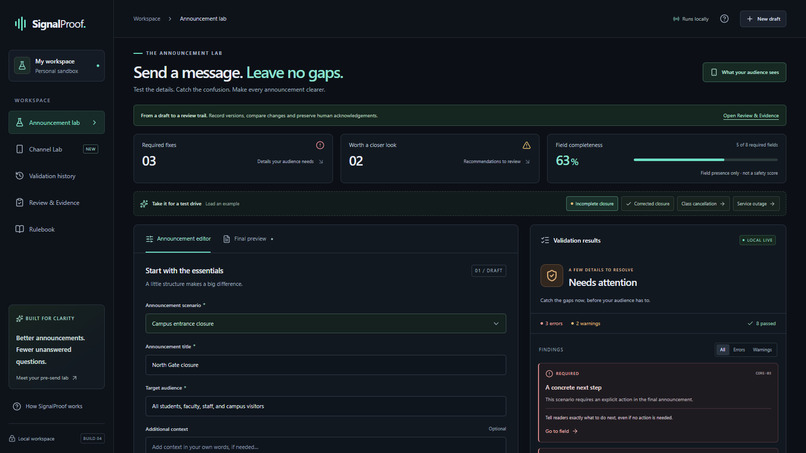The image size is (806, 453).
Task: Click the breadcrumb chevron after Workspace
Action: [170, 19]
